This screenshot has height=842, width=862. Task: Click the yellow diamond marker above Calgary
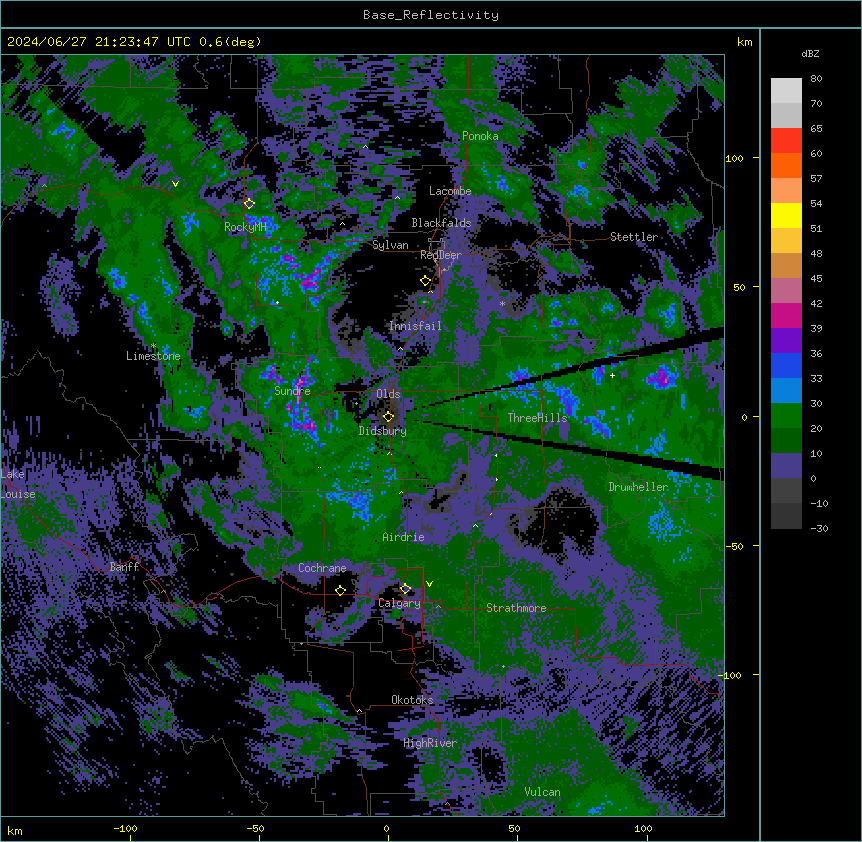(405, 589)
